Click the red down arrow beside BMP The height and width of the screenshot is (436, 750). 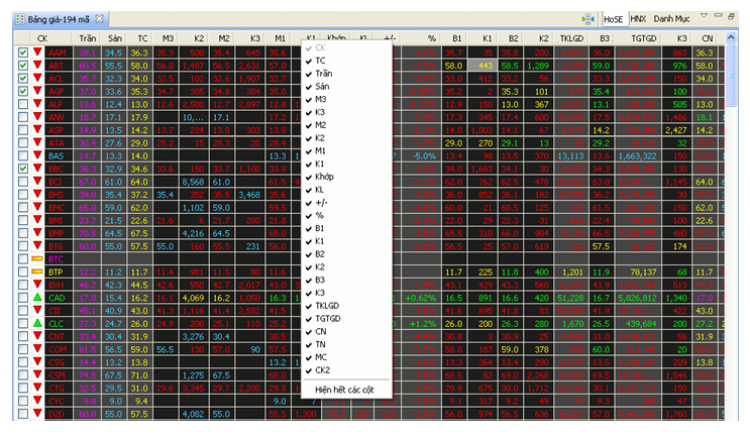pos(37,232)
